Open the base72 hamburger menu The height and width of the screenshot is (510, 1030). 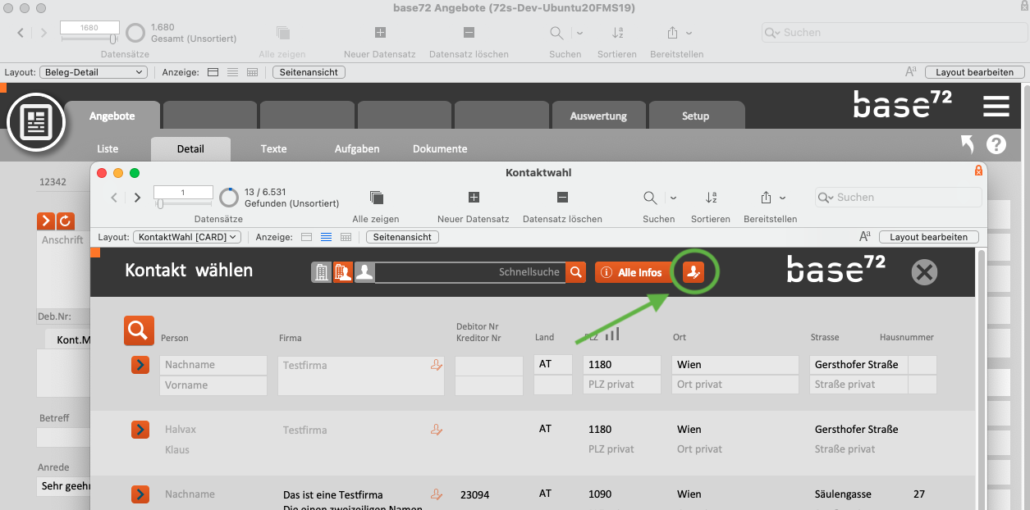tap(995, 106)
